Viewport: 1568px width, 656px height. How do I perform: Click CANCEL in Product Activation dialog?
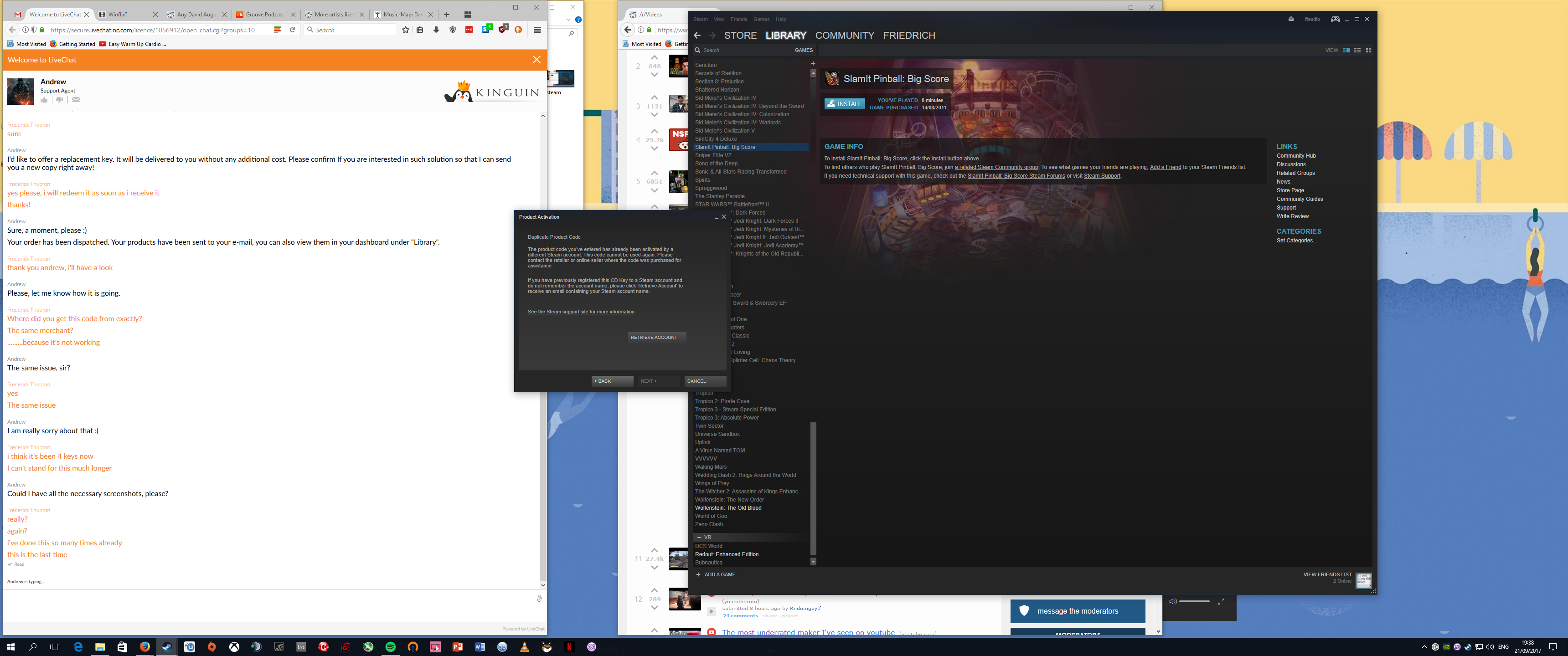pyautogui.click(x=705, y=381)
